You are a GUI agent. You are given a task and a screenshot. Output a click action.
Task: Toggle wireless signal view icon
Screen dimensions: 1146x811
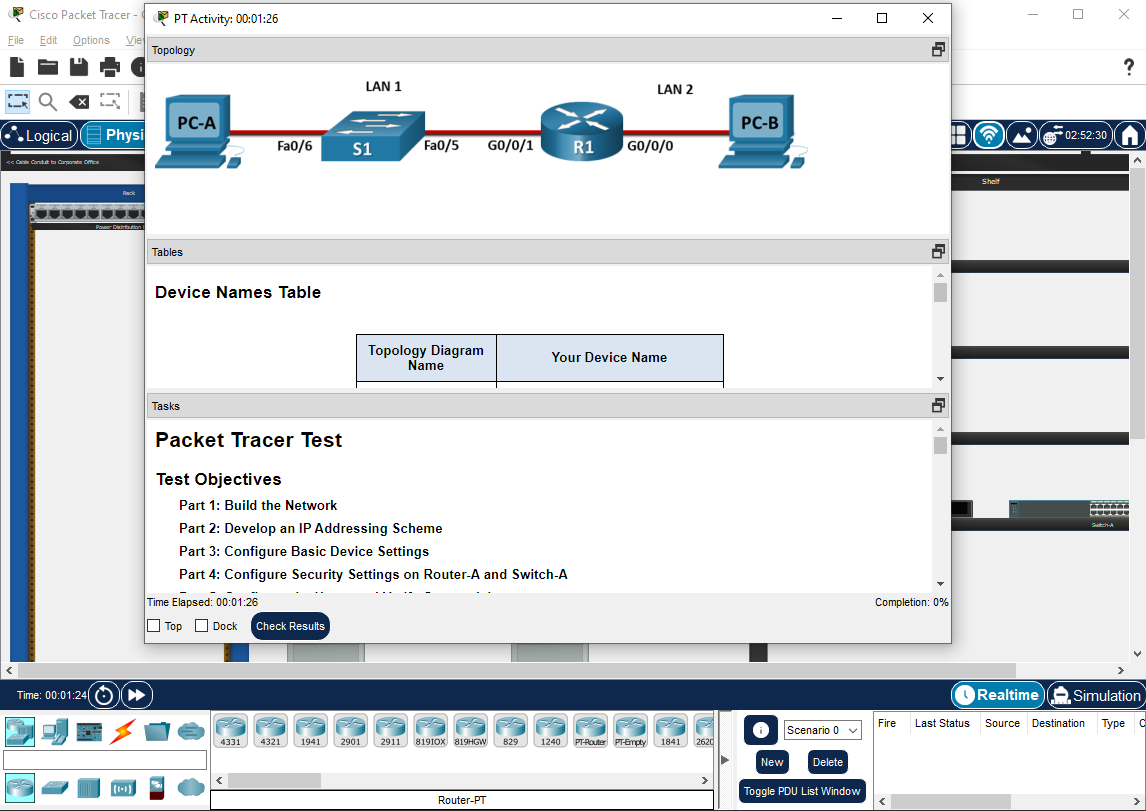click(989, 135)
